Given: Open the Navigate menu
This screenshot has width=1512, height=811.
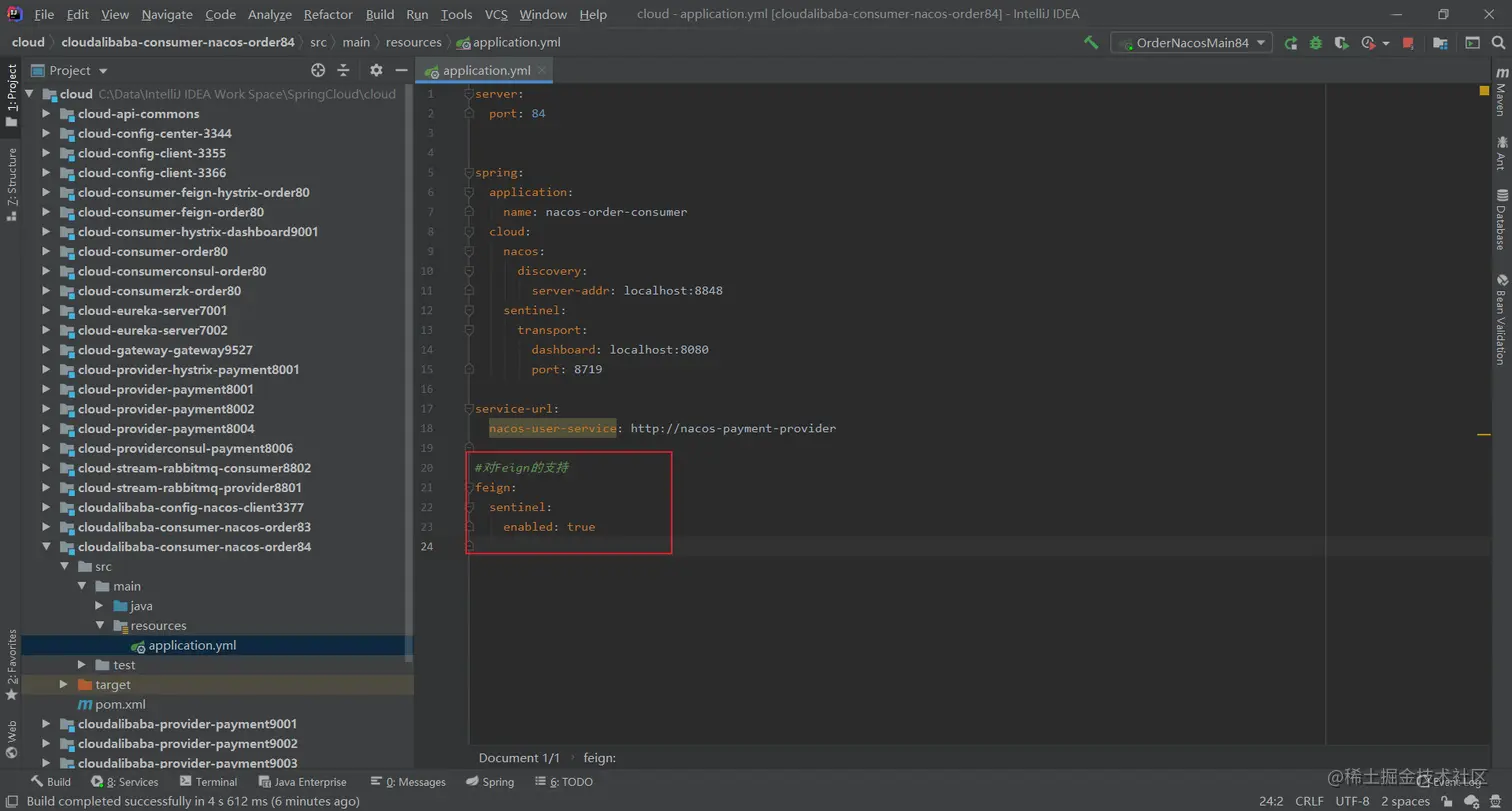Looking at the screenshot, I should [167, 14].
